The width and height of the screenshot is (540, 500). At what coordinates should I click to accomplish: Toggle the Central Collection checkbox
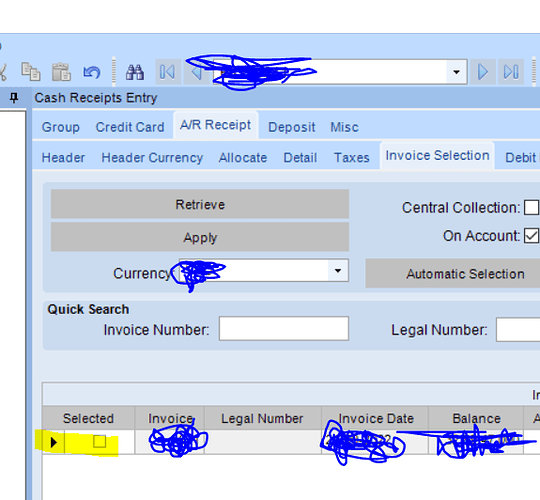(531, 207)
